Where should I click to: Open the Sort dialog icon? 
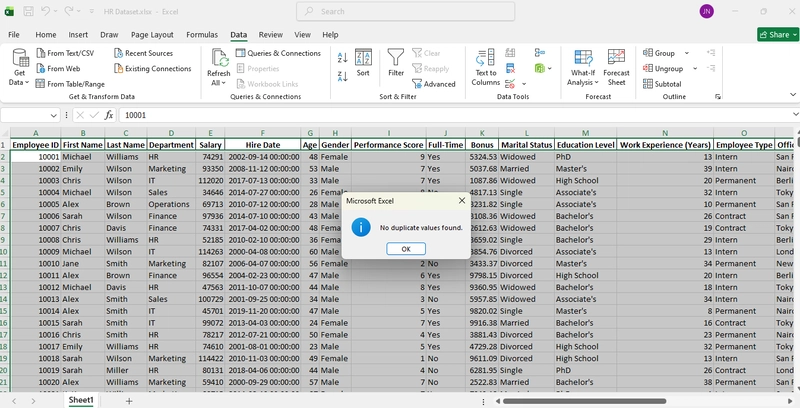(x=363, y=58)
